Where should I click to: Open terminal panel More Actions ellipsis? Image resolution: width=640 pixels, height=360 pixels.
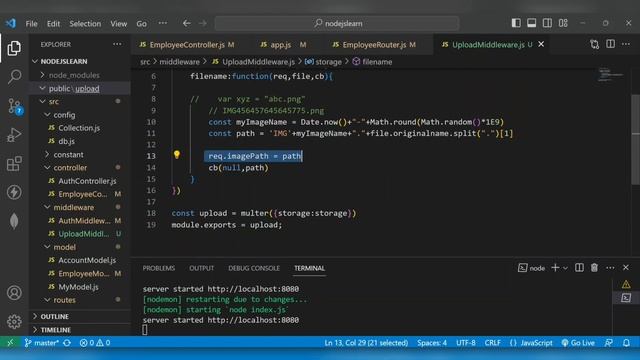coord(610,268)
